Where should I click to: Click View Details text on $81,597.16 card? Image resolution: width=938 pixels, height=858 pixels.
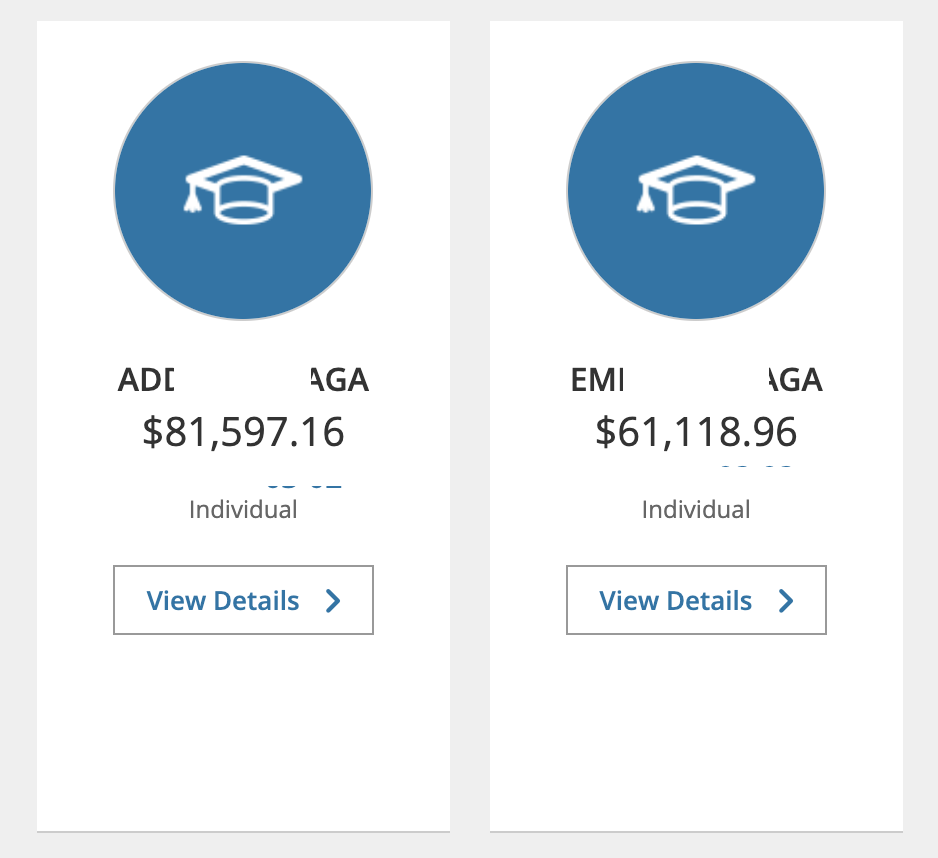point(223,600)
